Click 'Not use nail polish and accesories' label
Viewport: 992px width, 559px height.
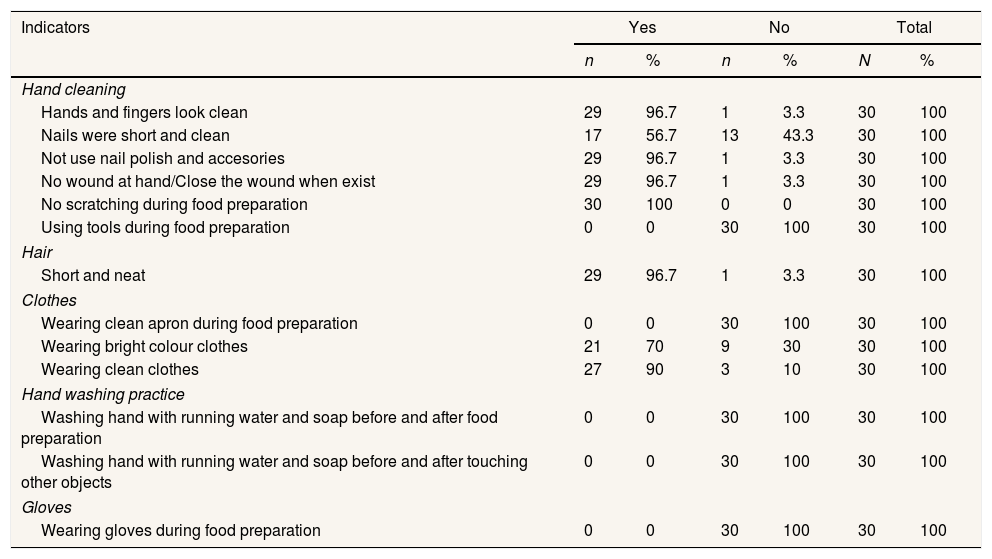tap(163, 159)
